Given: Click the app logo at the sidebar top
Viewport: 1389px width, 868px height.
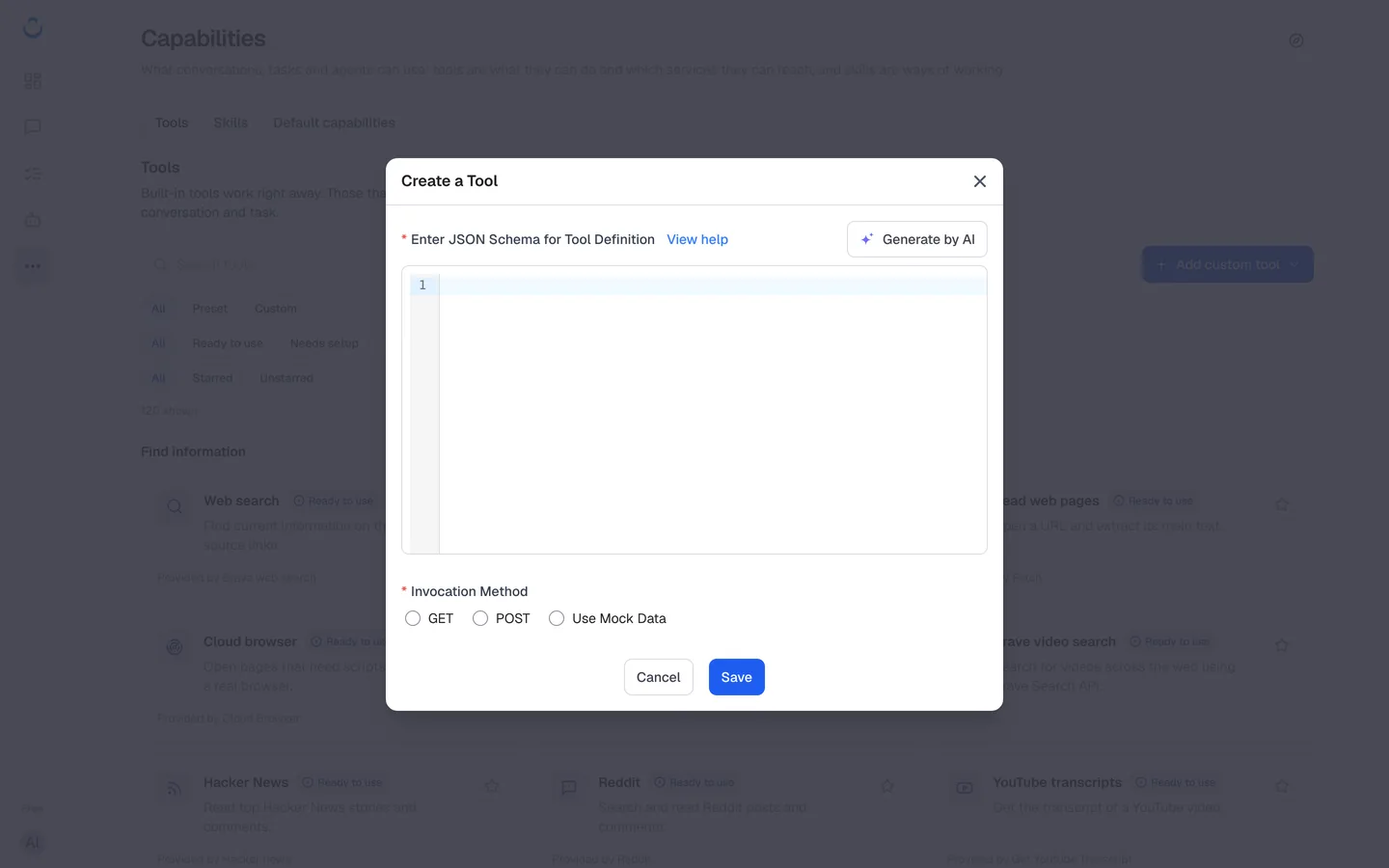Looking at the screenshot, I should tap(33, 28).
